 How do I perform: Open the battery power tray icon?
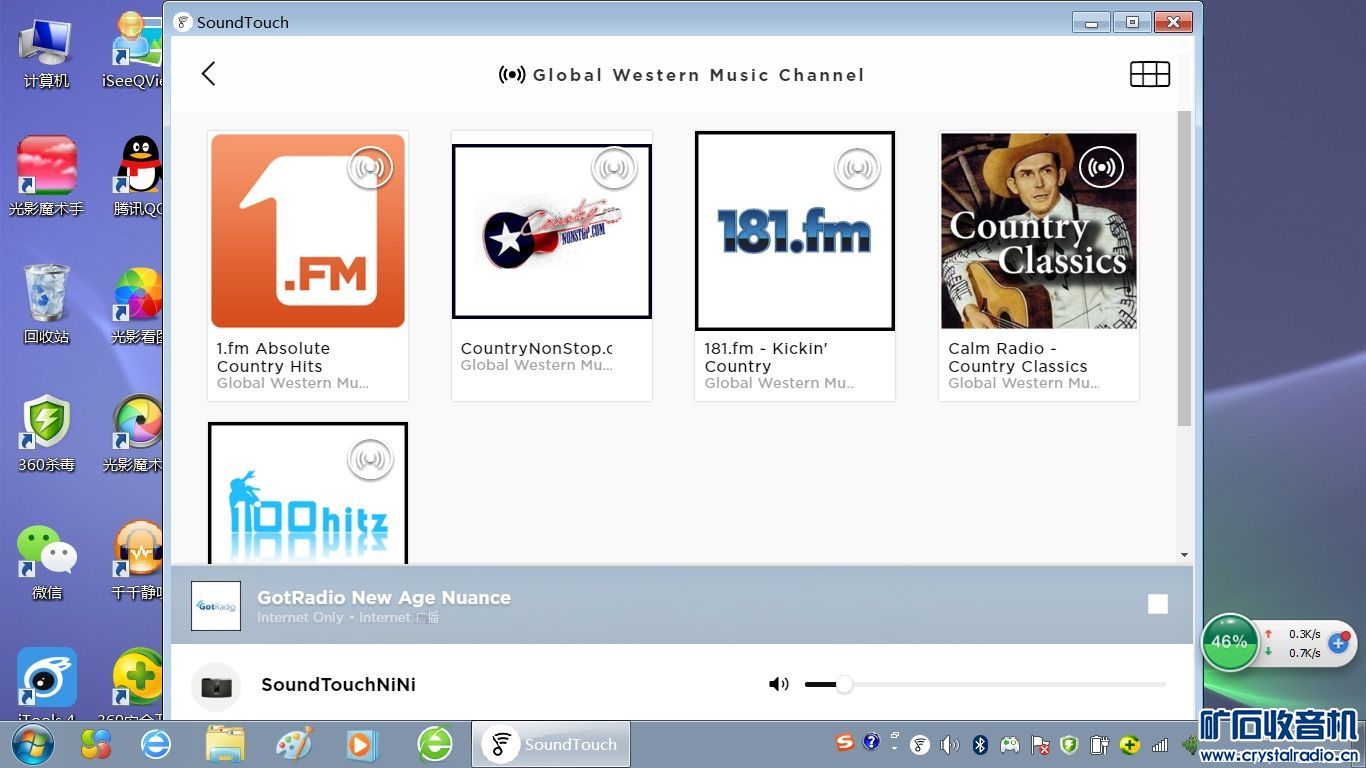[x=1099, y=745]
